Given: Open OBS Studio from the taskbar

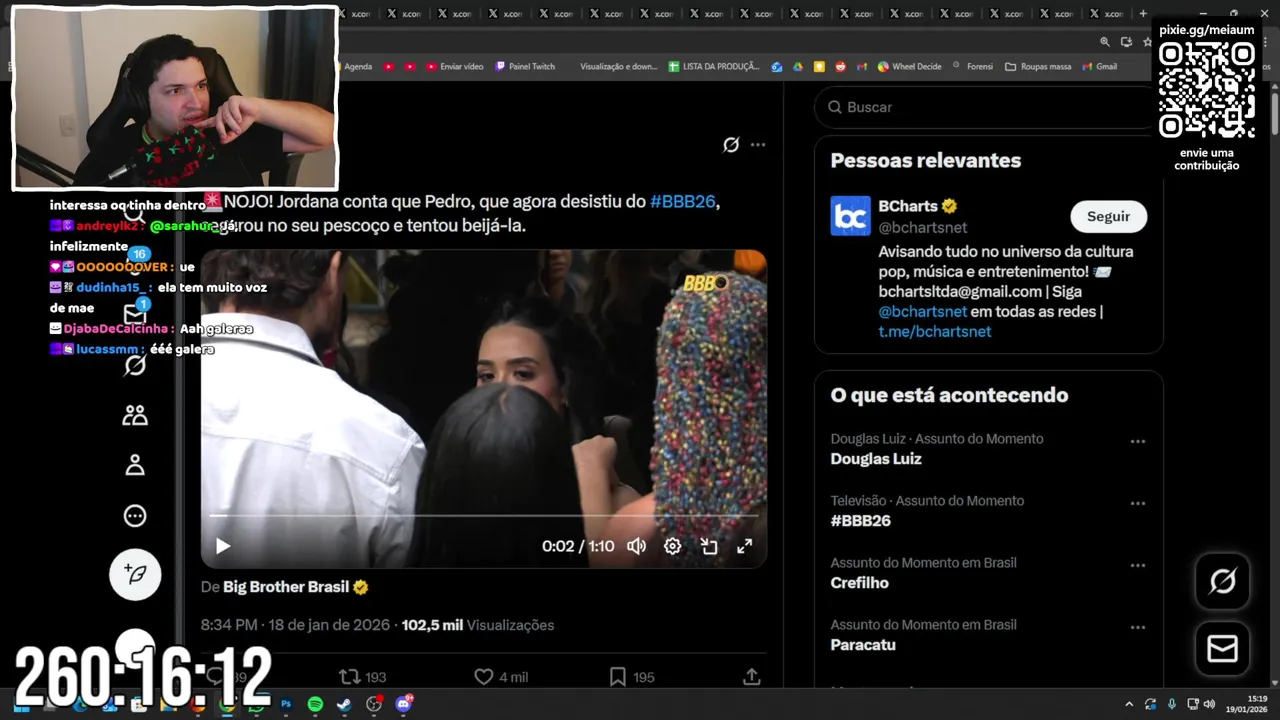Looking at the screenshot, I should pos(374,704).
